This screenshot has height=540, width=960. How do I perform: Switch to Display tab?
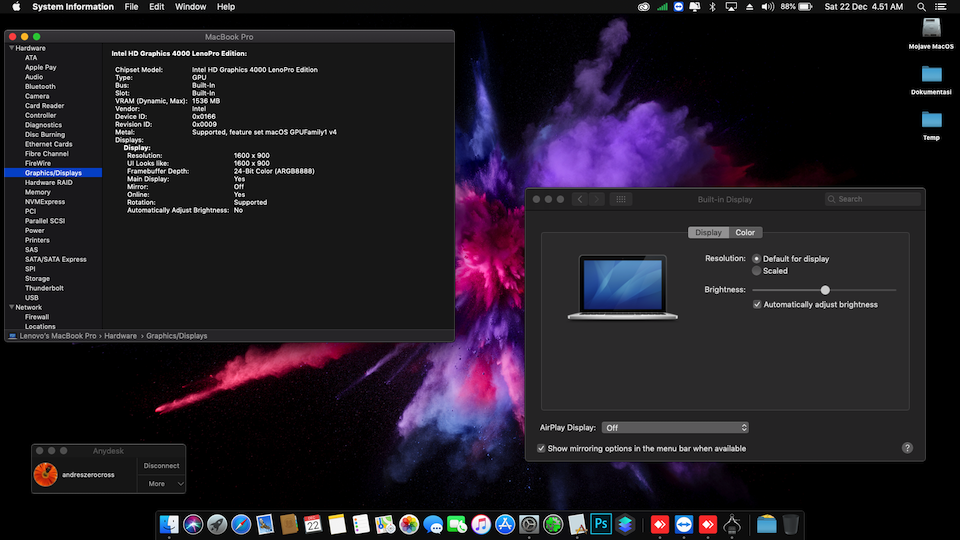point(708,233)
